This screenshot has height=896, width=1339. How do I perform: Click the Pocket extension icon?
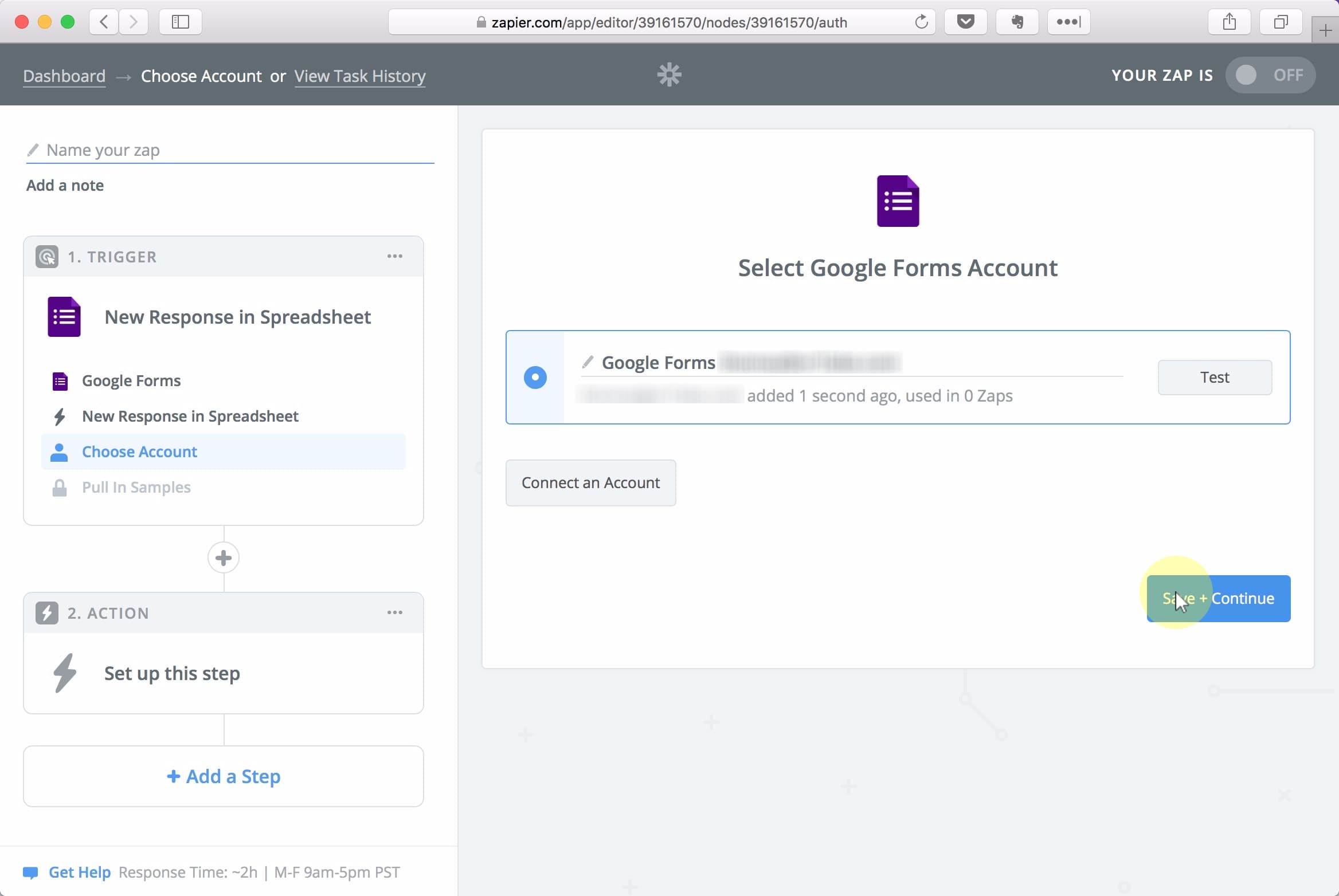click(966, 22)
